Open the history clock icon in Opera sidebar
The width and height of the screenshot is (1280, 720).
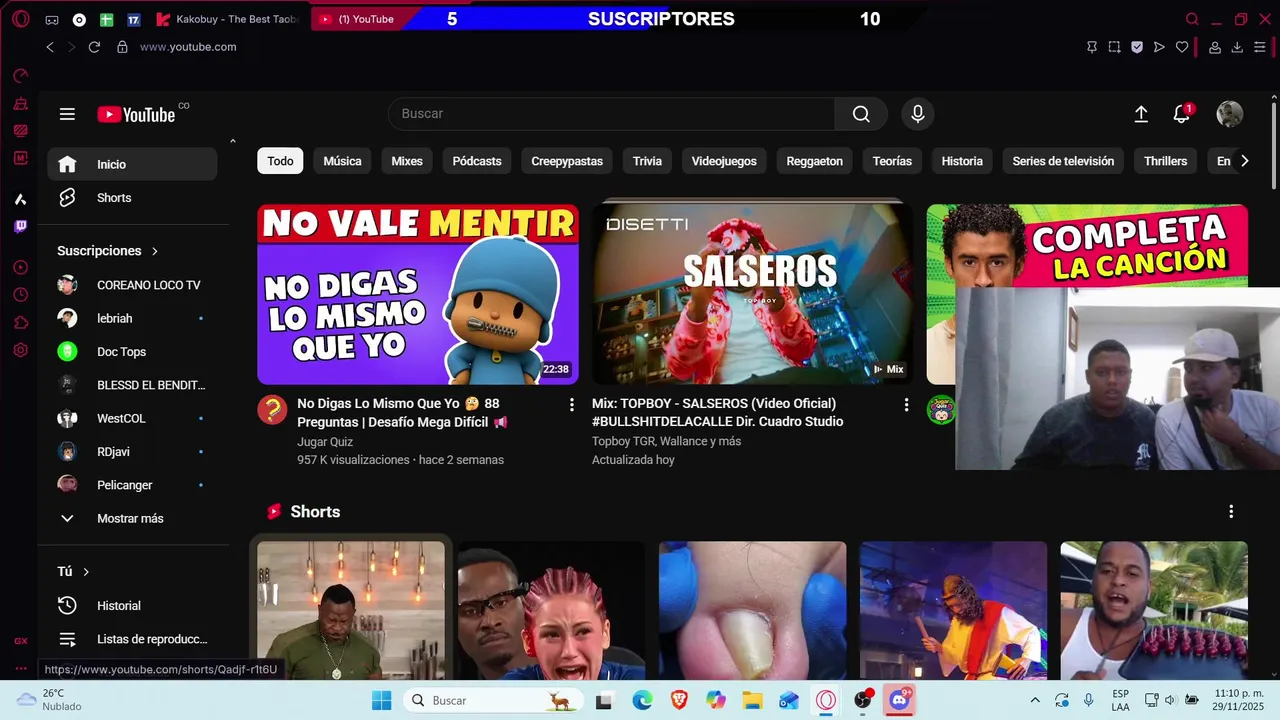point(20,295)
